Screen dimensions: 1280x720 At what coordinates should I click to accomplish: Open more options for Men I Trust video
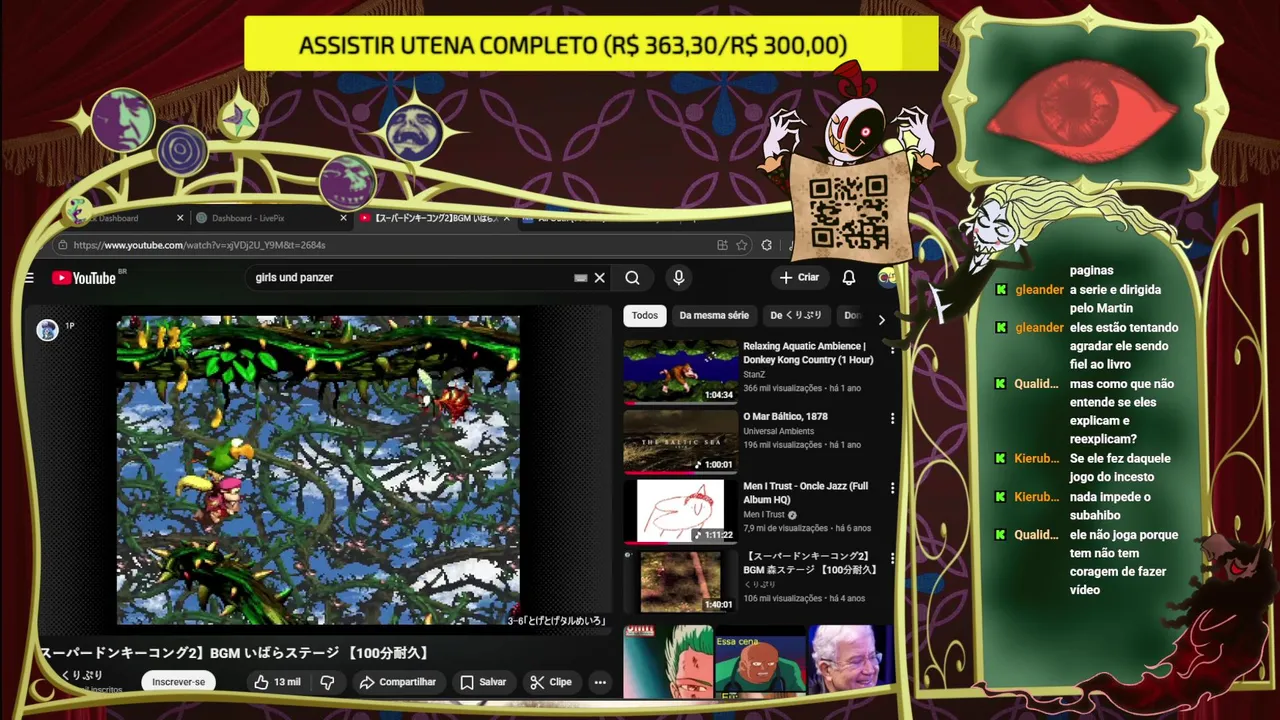pos(892,489)
